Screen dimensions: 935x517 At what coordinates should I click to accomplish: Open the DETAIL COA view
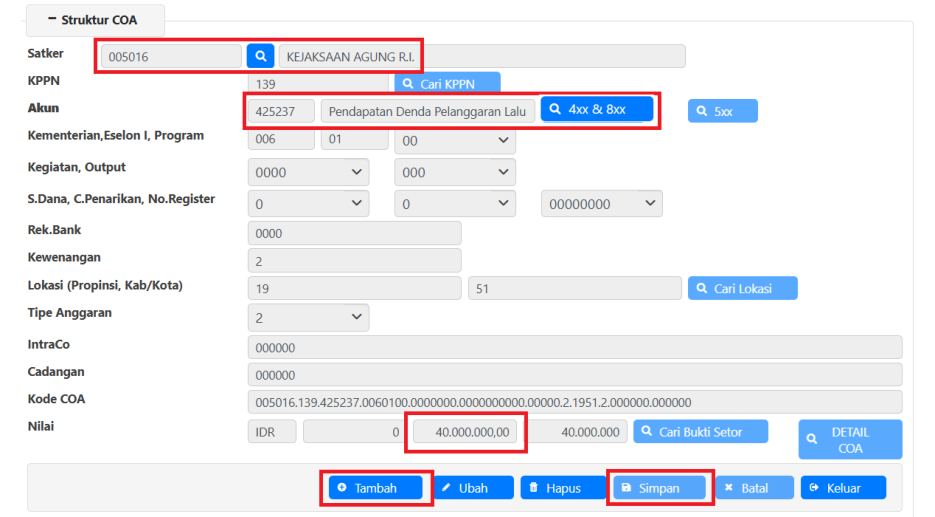coord(849,440)
